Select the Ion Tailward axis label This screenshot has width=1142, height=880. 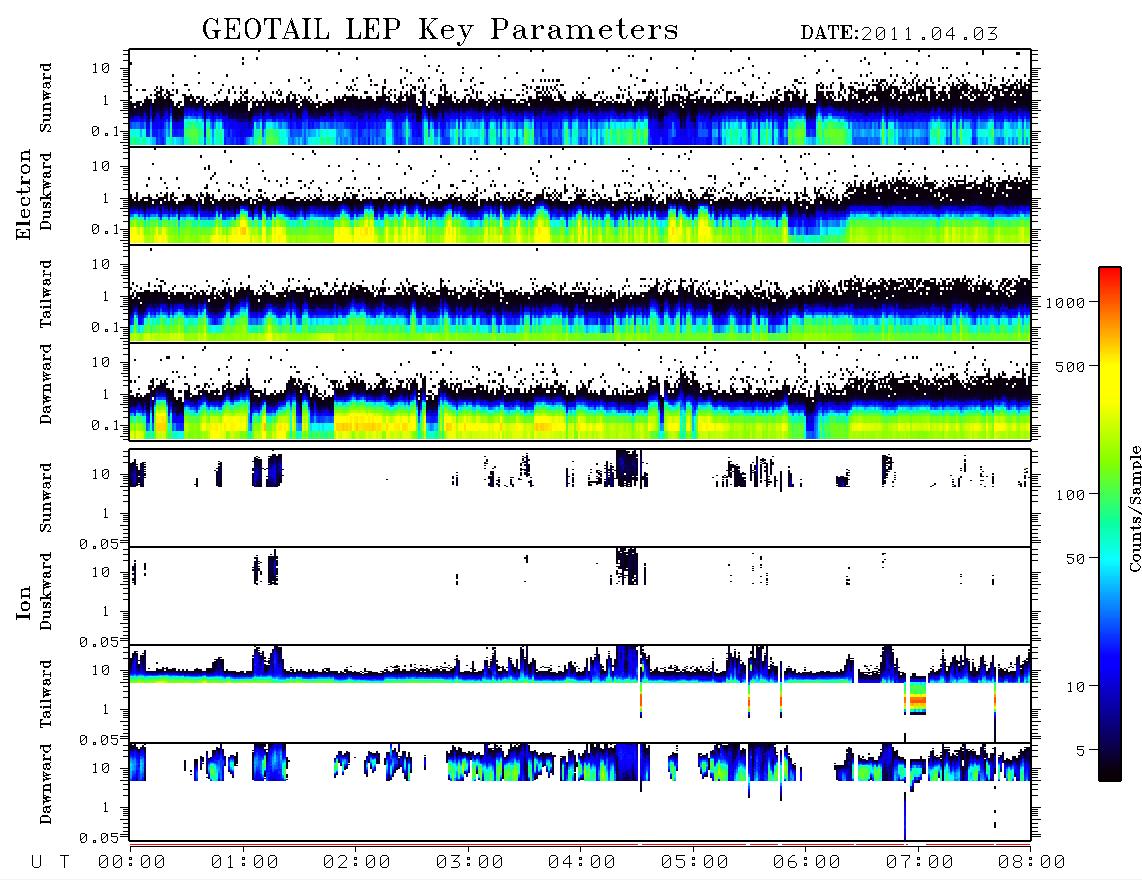pos(46,694)
